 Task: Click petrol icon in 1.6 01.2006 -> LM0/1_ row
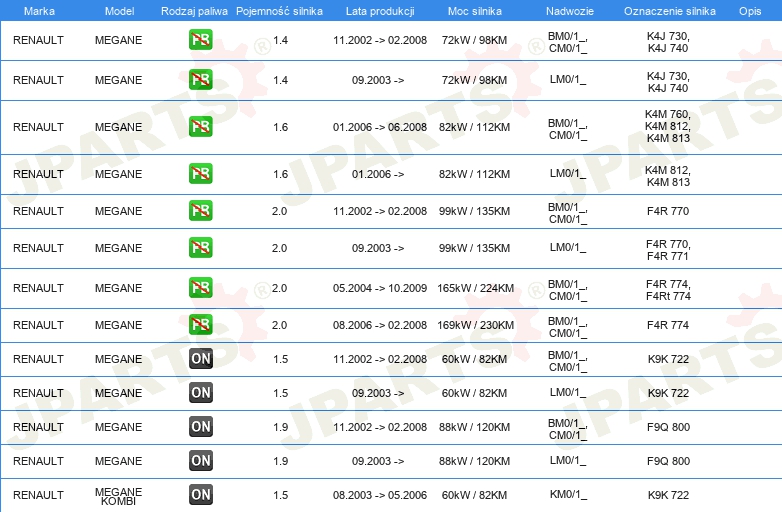coord(200,173)
